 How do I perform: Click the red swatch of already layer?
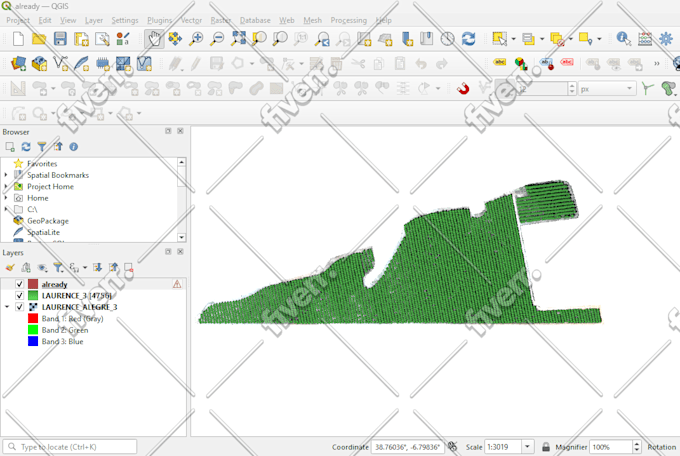tap(33, 284)
